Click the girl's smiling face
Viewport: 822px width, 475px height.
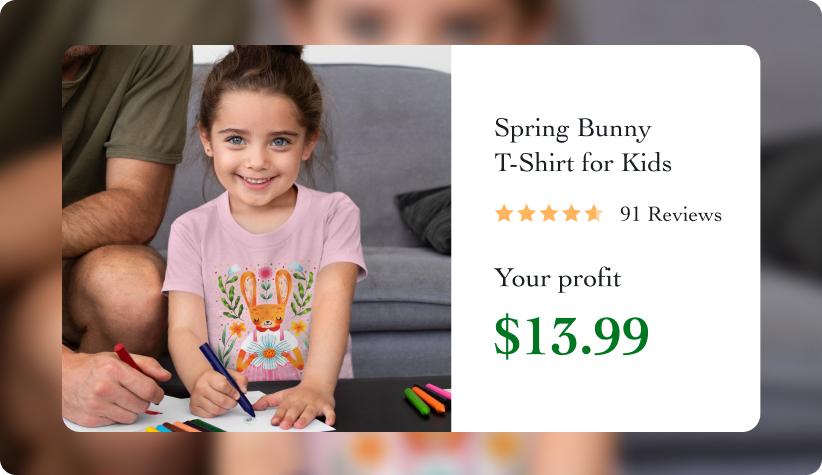click(257, 147)
